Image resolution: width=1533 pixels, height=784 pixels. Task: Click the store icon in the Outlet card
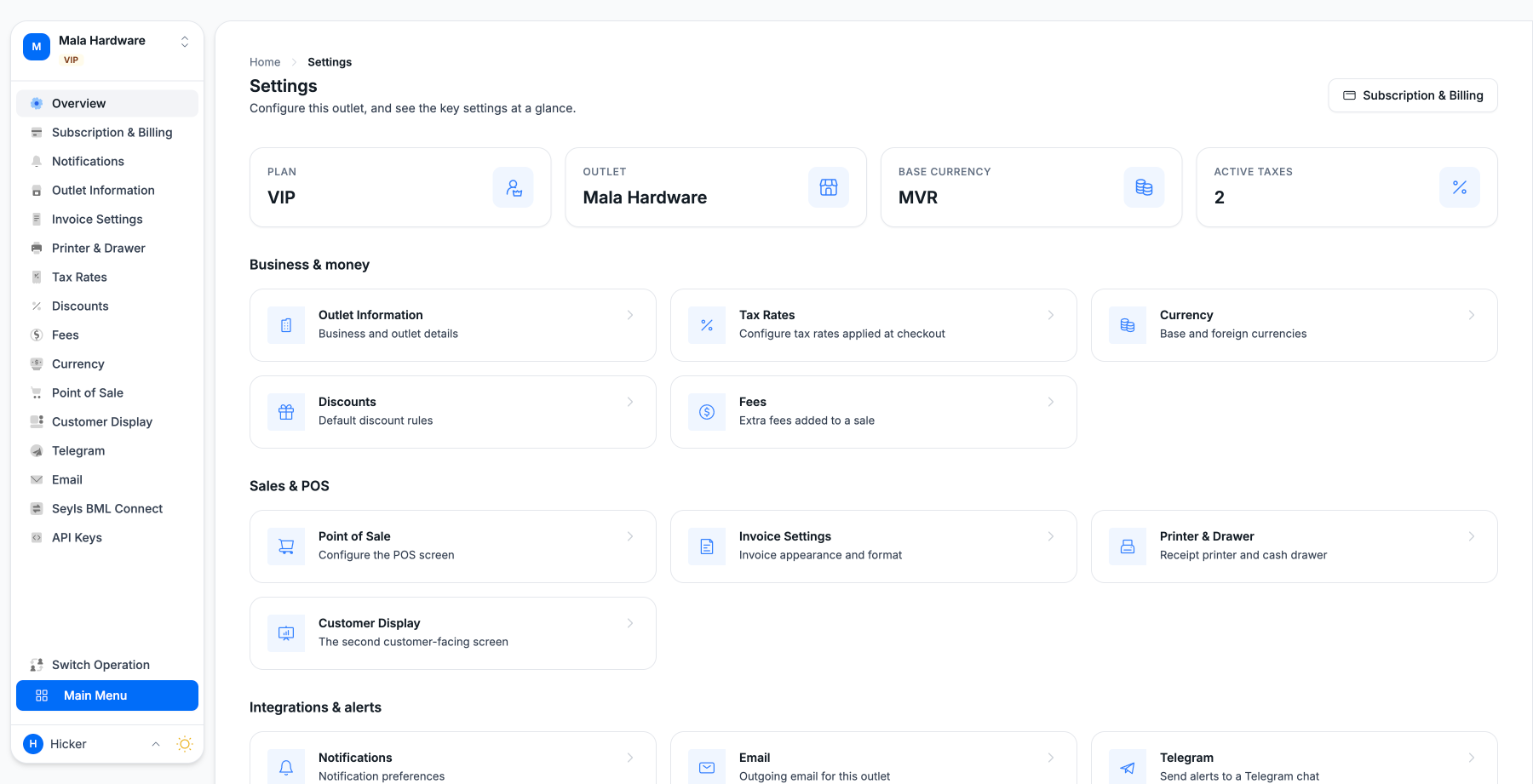click(x=828, y=187)
